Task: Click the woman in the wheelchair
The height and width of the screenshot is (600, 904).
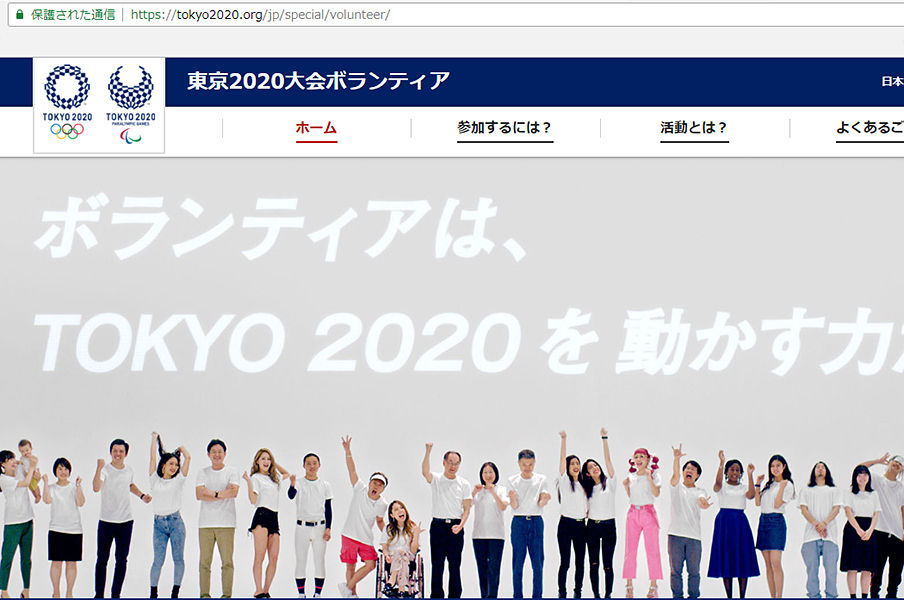Action: click(x=400, y=549)
